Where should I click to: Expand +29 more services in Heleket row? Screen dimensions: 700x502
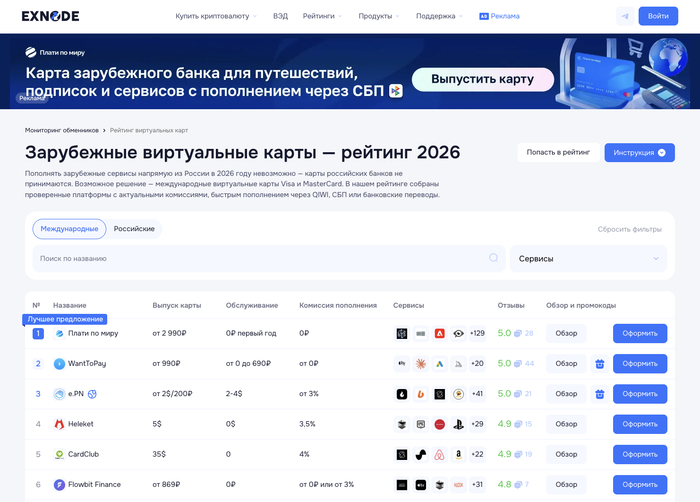coord(477,424)
